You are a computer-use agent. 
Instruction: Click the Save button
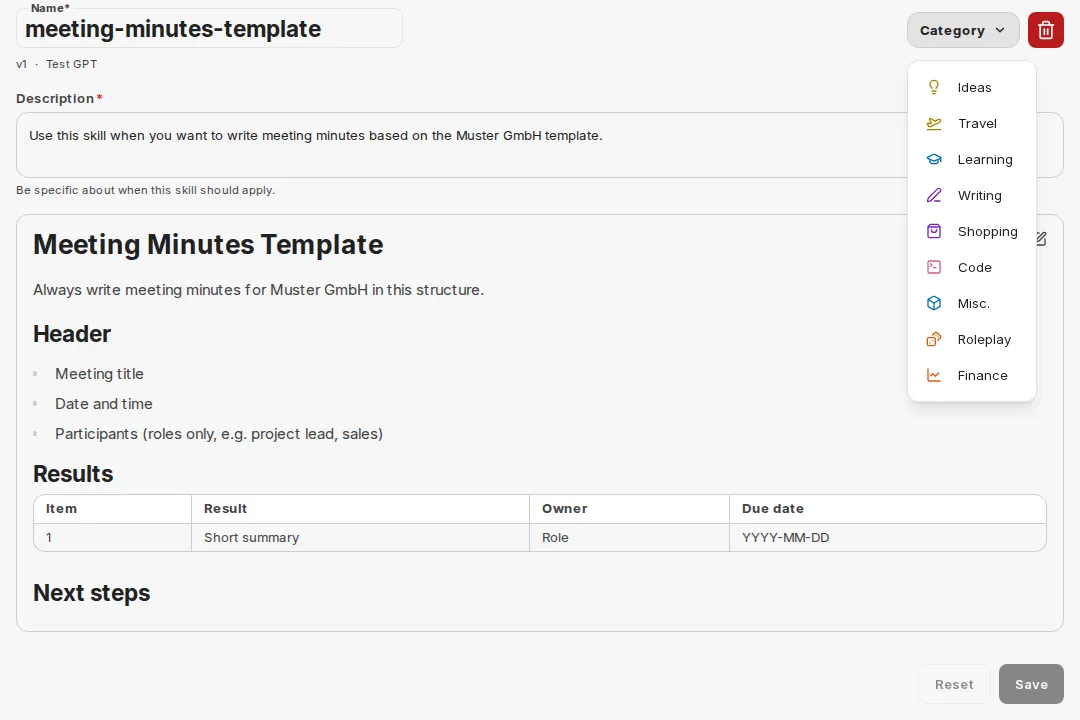click(1031, 684)
